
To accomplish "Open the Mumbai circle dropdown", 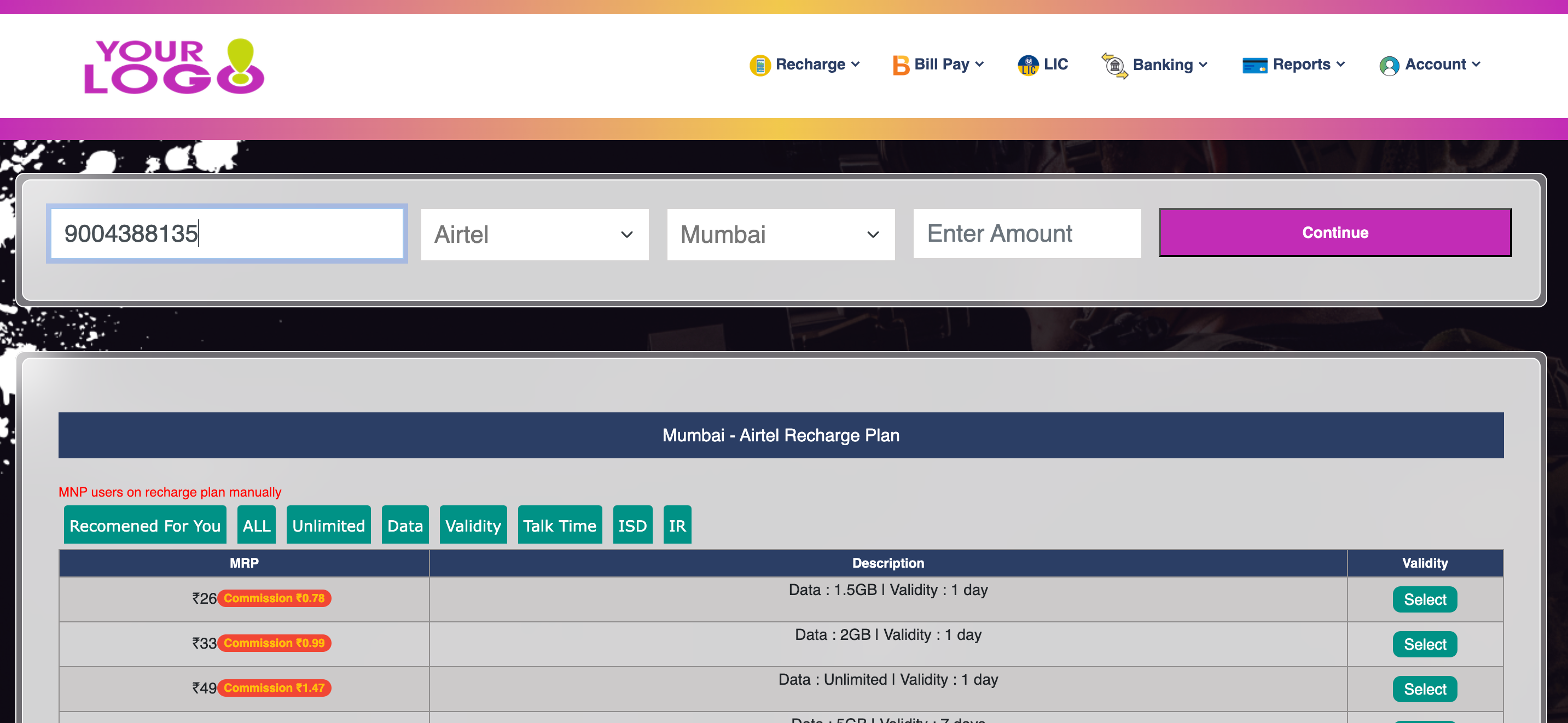I will (780, 234).
